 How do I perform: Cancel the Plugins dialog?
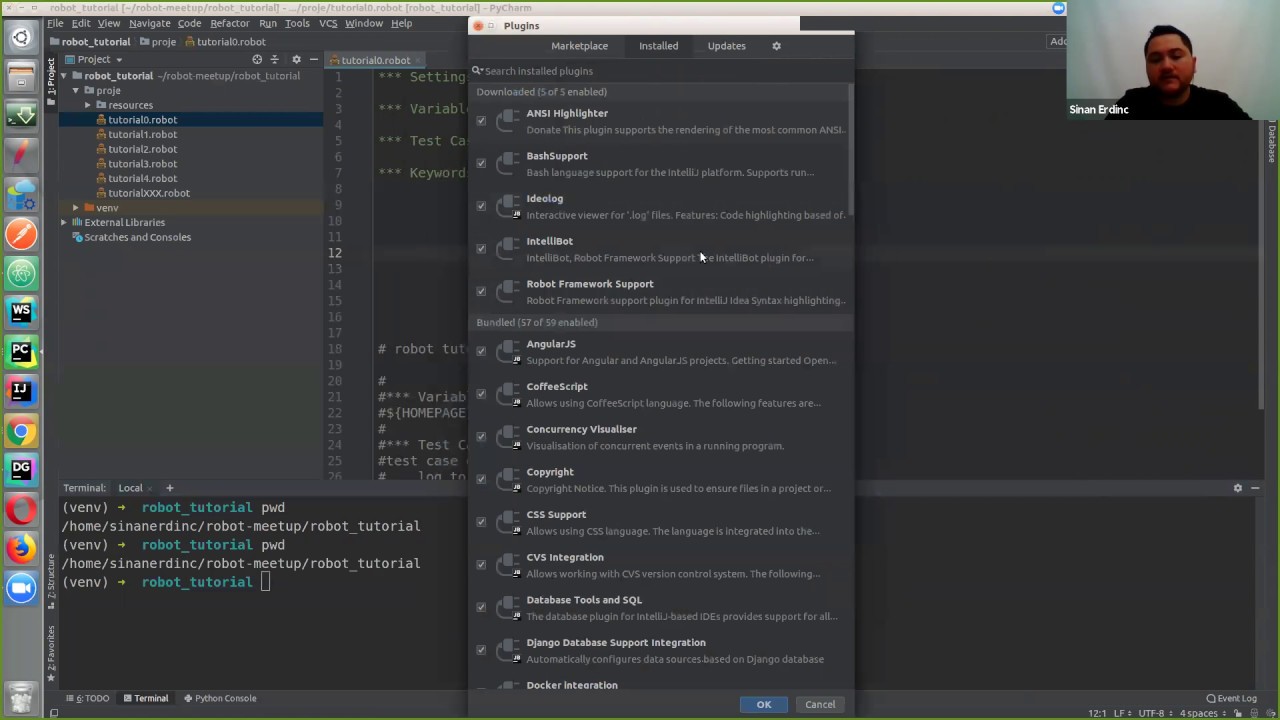(x=820, y=704)
